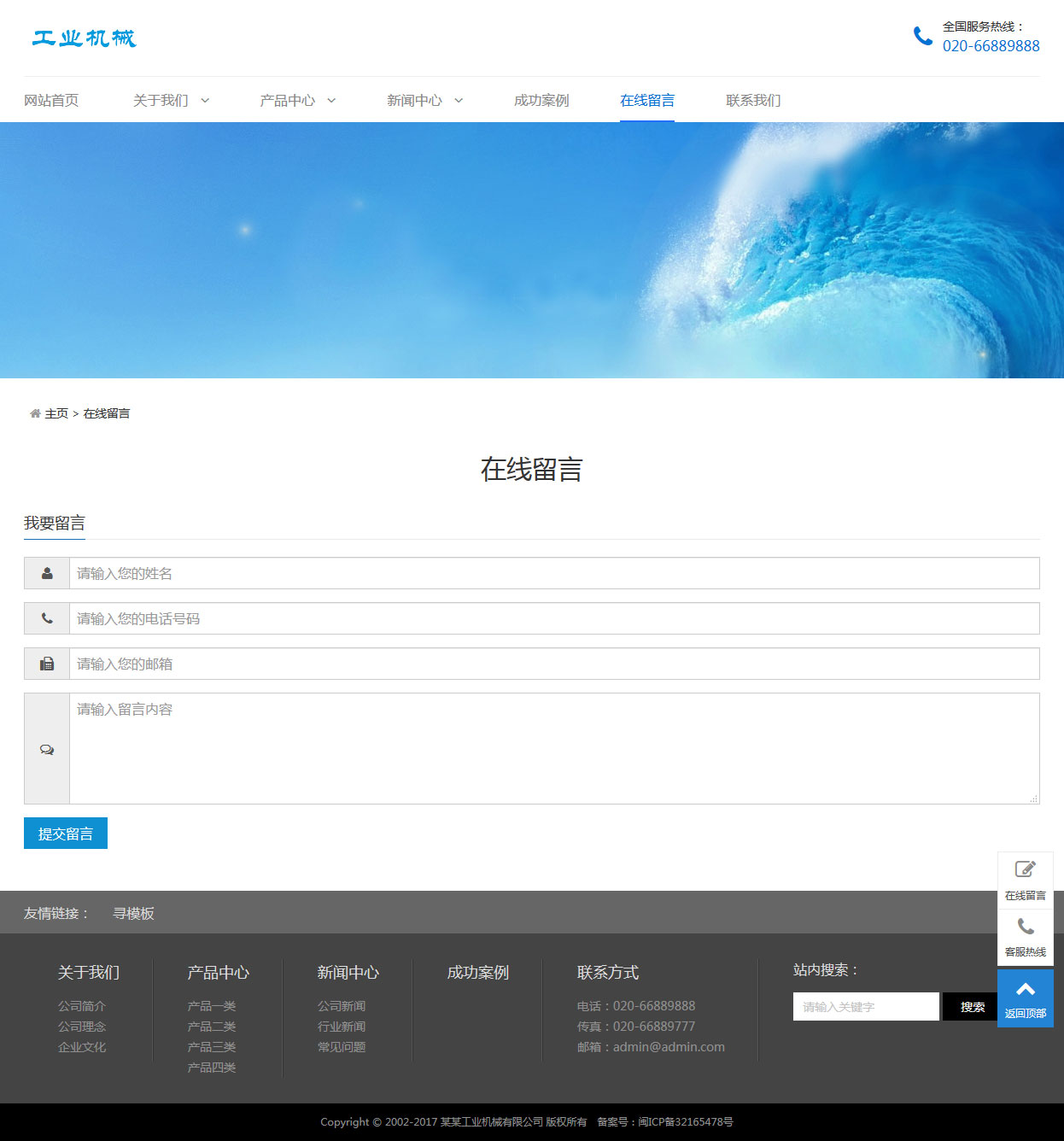Focus the 请输入您的邮箱 email field
Screen dimensions: 1064x1141
(554, 664)
